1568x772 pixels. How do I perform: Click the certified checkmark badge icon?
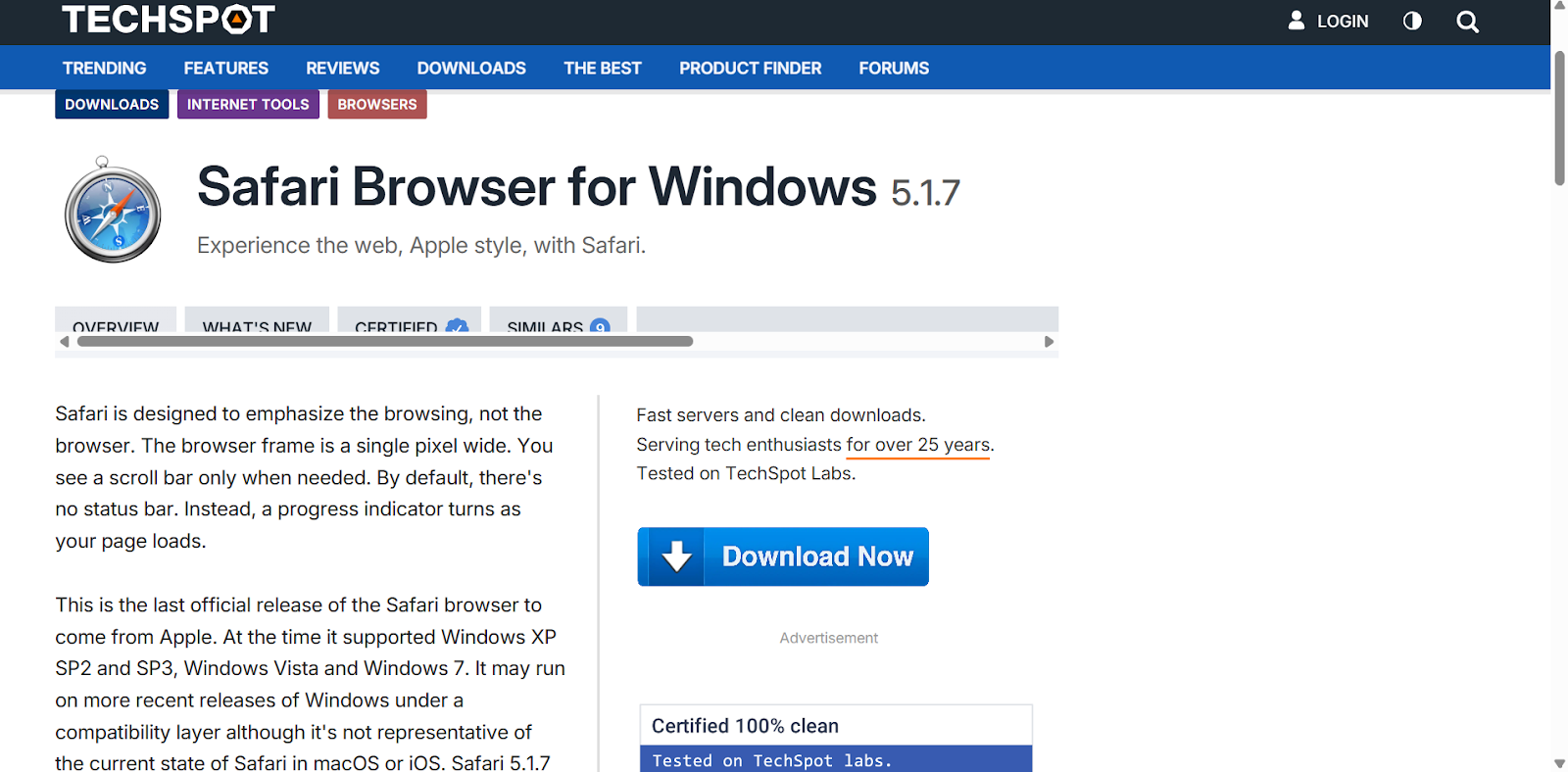click(457, 325)
